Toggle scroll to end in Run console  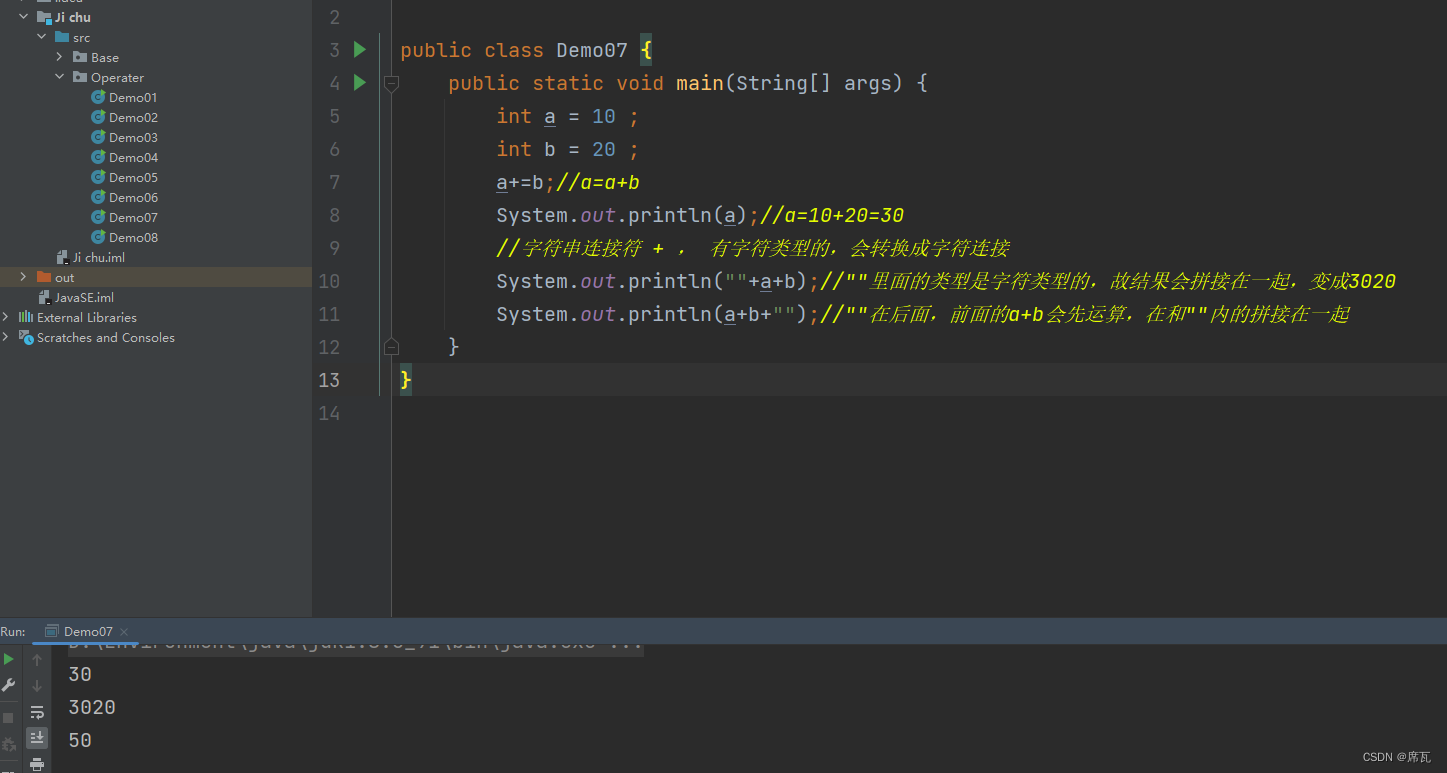37,738
